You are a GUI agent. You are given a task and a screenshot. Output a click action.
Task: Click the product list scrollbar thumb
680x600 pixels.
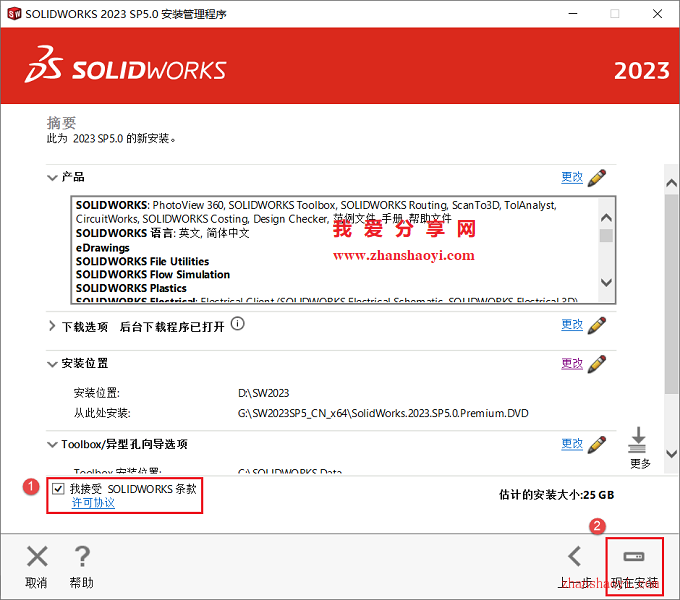(x=606, y=235)
